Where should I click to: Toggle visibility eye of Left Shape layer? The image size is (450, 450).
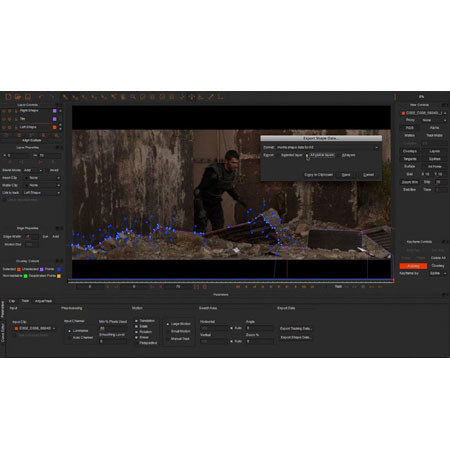tap(4, 127)
